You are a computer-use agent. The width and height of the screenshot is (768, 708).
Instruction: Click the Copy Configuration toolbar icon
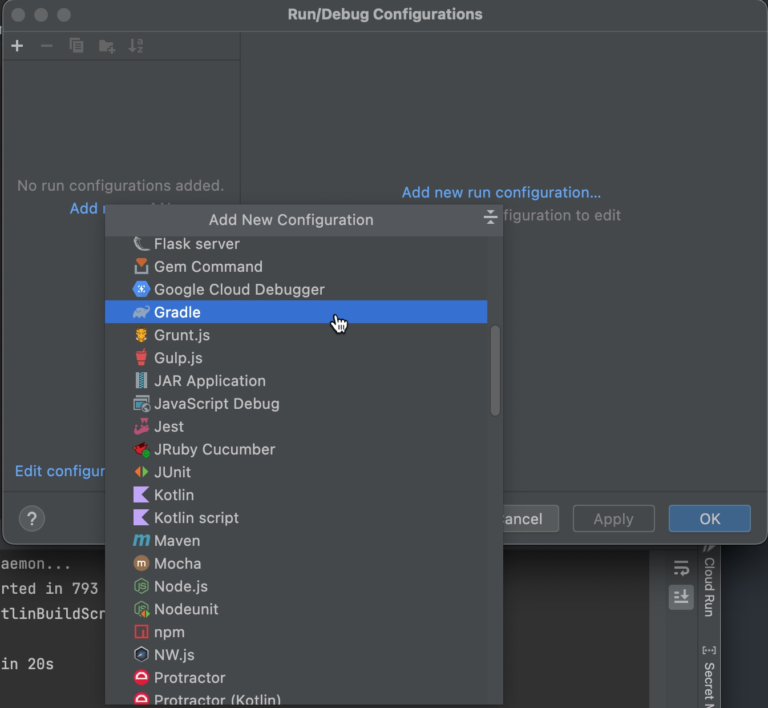pyautogui.click(x=76, y=46)
